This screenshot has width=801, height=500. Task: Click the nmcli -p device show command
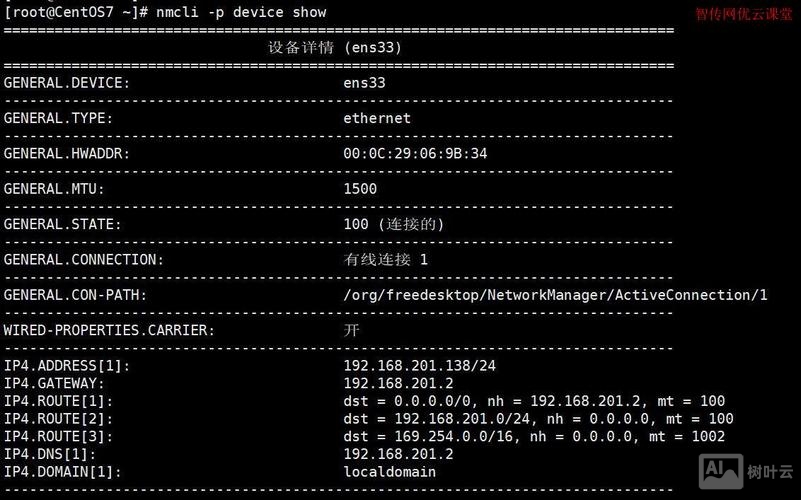[x=240, y=12]
